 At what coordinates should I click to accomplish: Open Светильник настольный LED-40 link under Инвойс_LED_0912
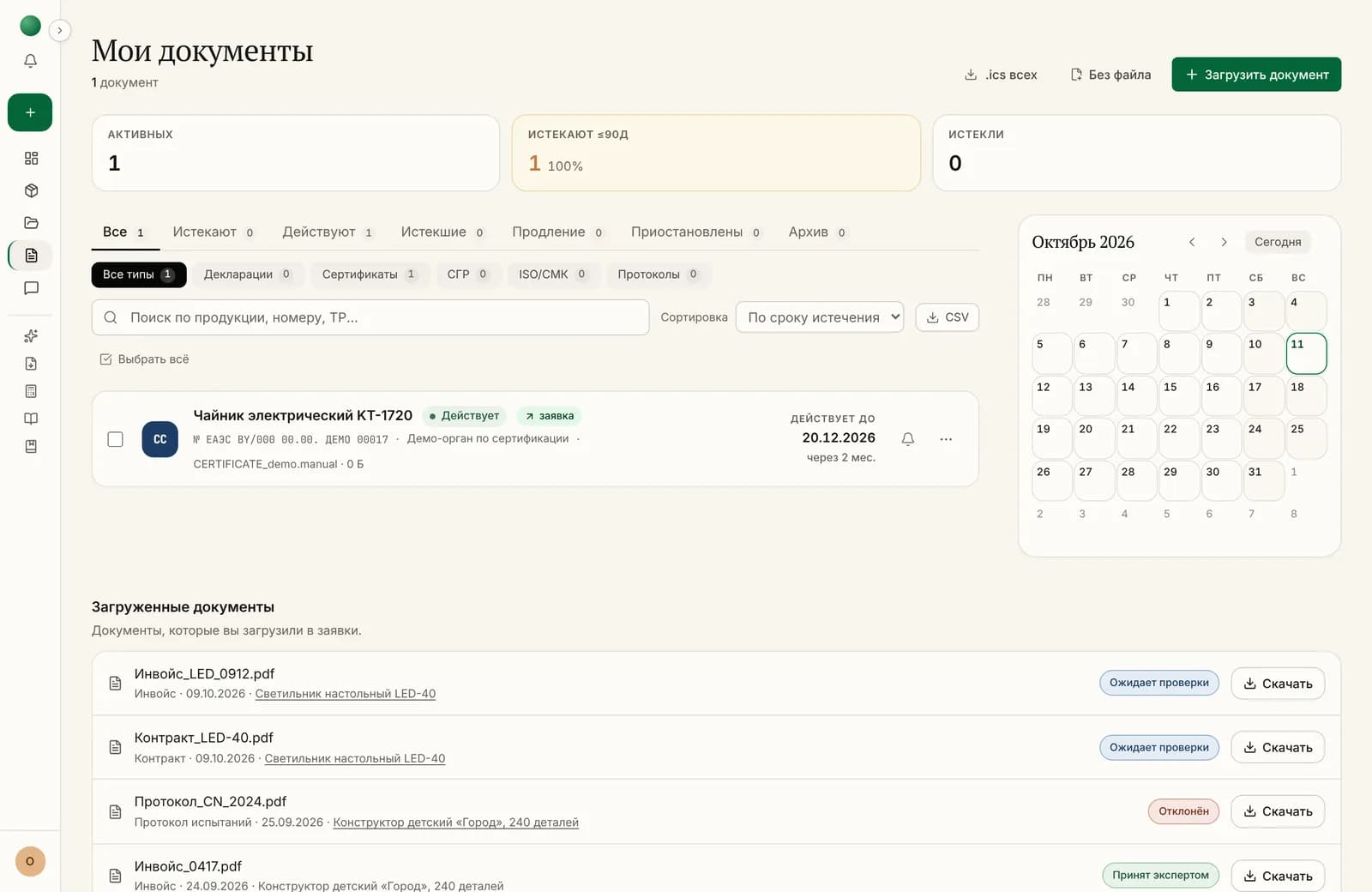click(346, 694)
